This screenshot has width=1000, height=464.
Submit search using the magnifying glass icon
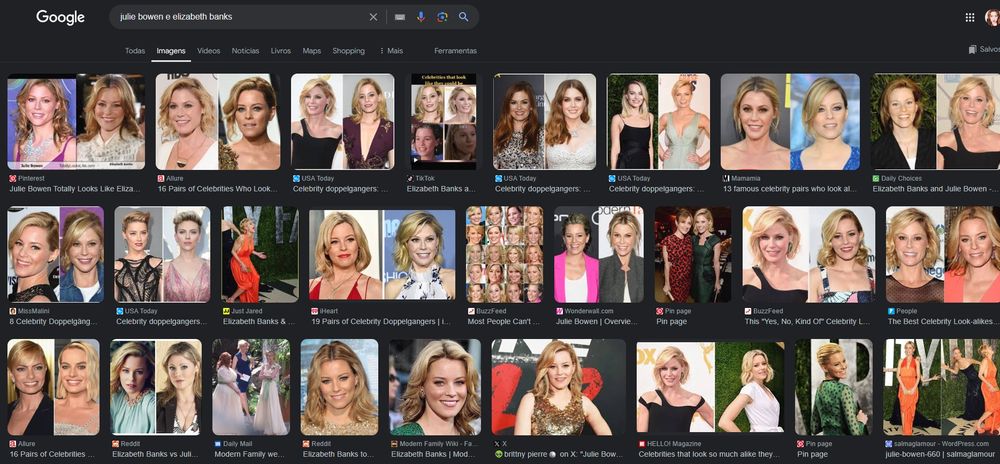(464, 17)
